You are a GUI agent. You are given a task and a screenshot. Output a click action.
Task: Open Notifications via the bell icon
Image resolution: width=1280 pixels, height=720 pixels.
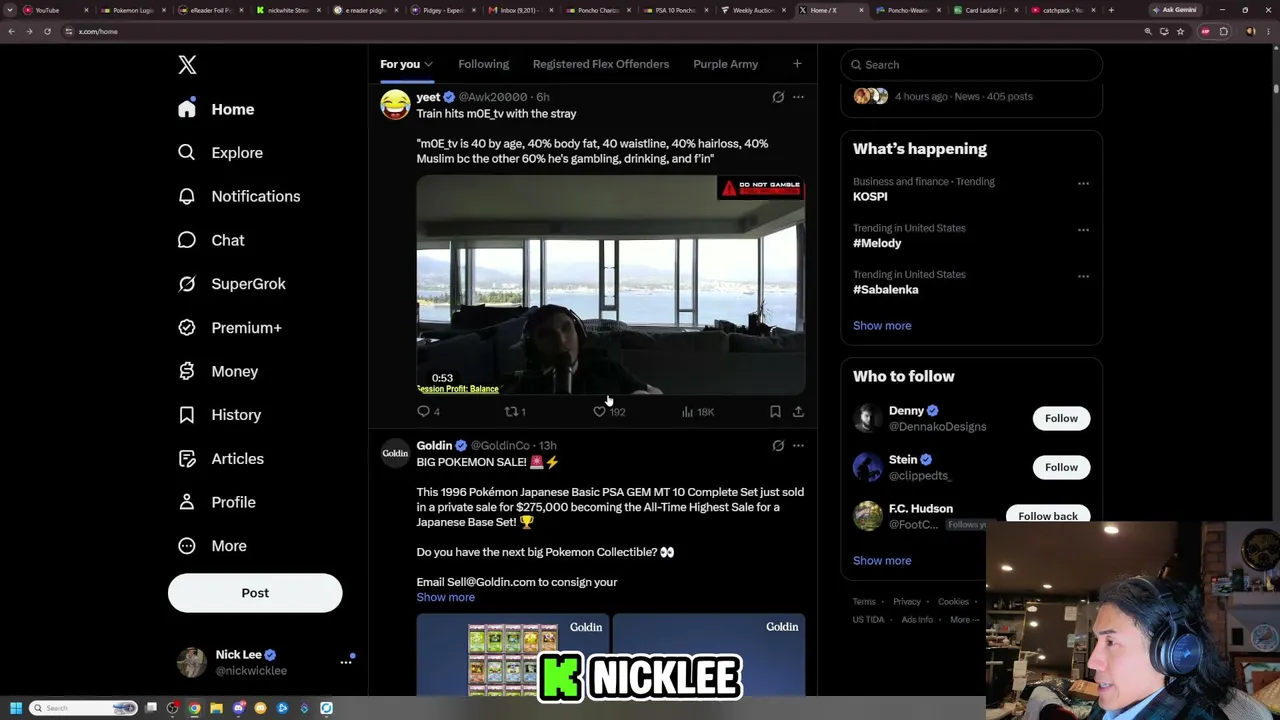[x=187, y=196]
